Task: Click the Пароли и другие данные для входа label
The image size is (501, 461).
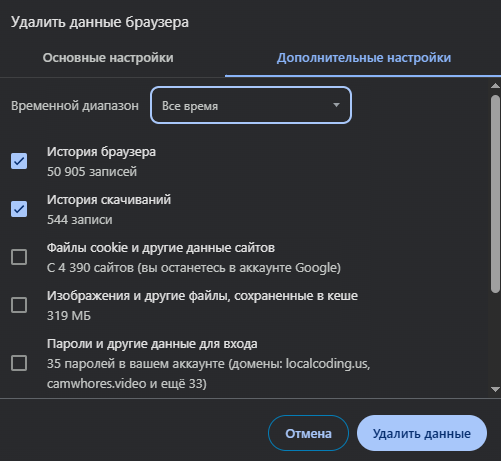Action: click(152, 344)
